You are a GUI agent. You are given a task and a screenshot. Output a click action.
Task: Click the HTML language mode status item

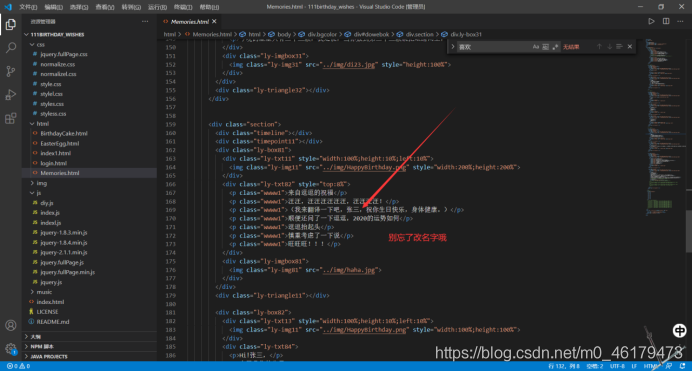click(x=651, y=366)
